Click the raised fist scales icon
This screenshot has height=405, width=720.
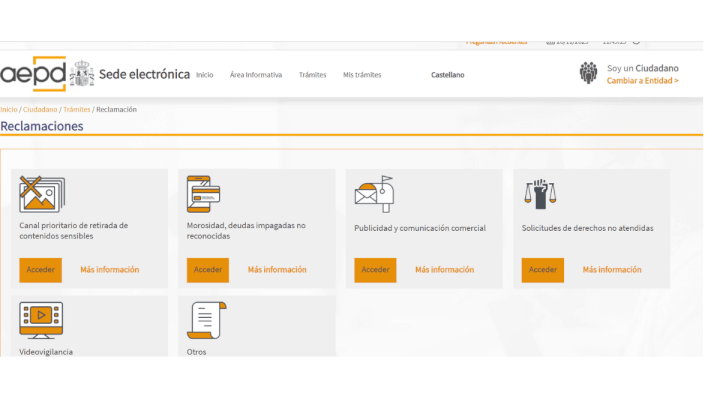point(540,193)
